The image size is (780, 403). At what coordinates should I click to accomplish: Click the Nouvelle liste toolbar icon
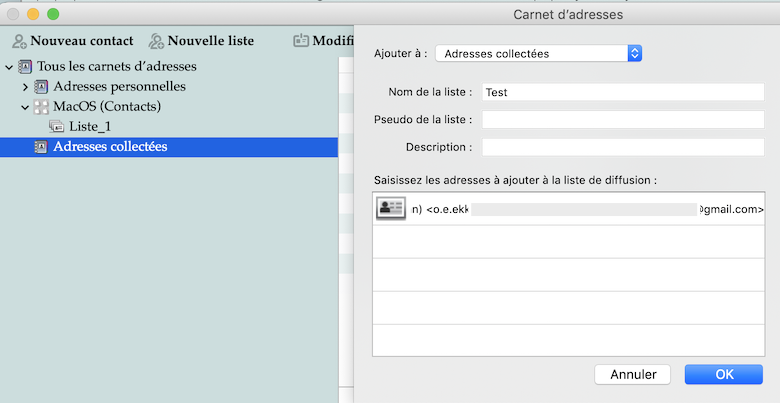(156, 41)
